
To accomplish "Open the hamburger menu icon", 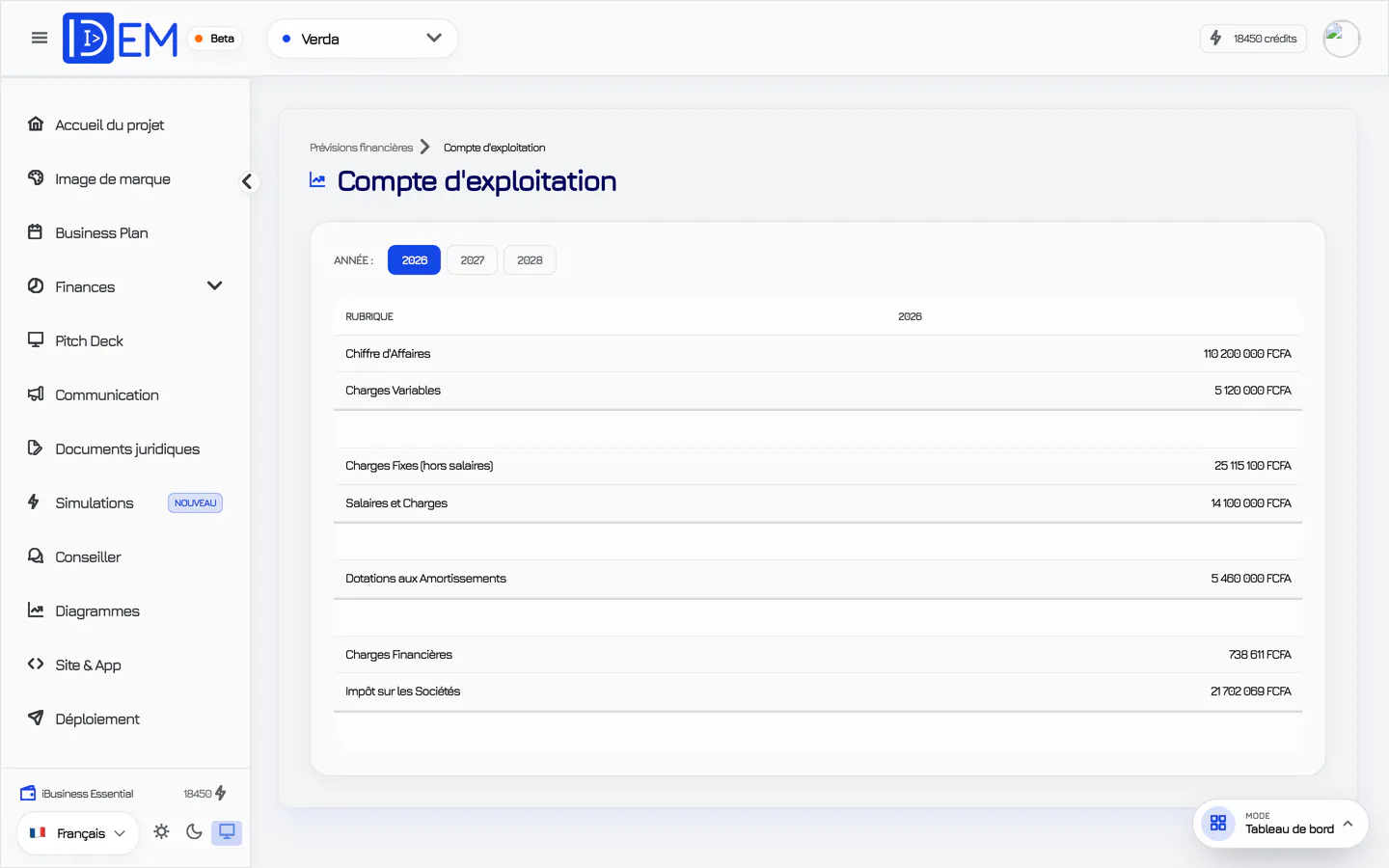I will point(40,39).
